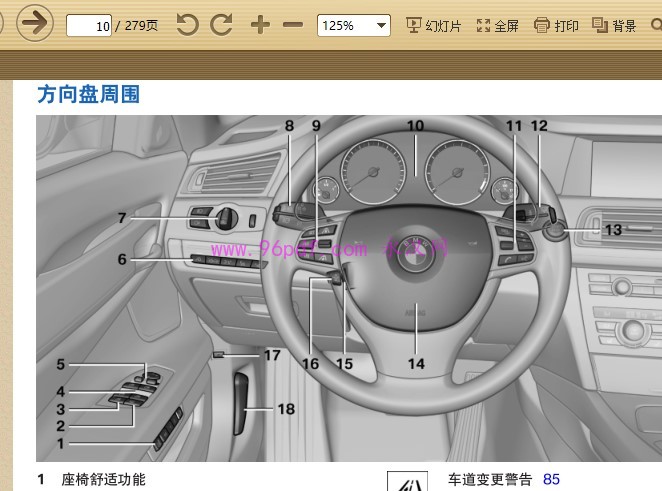
Task: Zoom in with the plus icon
Action: [260, 24]
